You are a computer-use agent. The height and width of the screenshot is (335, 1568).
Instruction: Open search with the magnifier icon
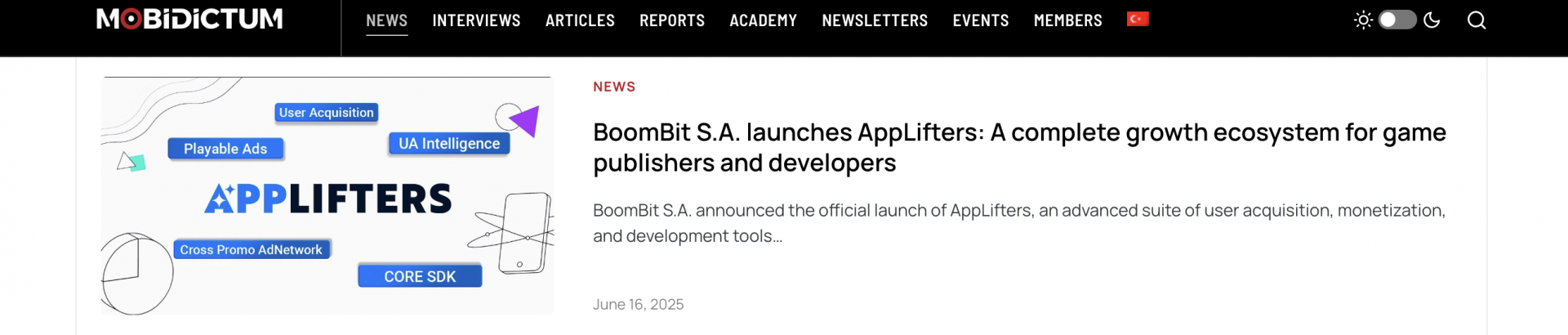click(x=1476, y=20)
